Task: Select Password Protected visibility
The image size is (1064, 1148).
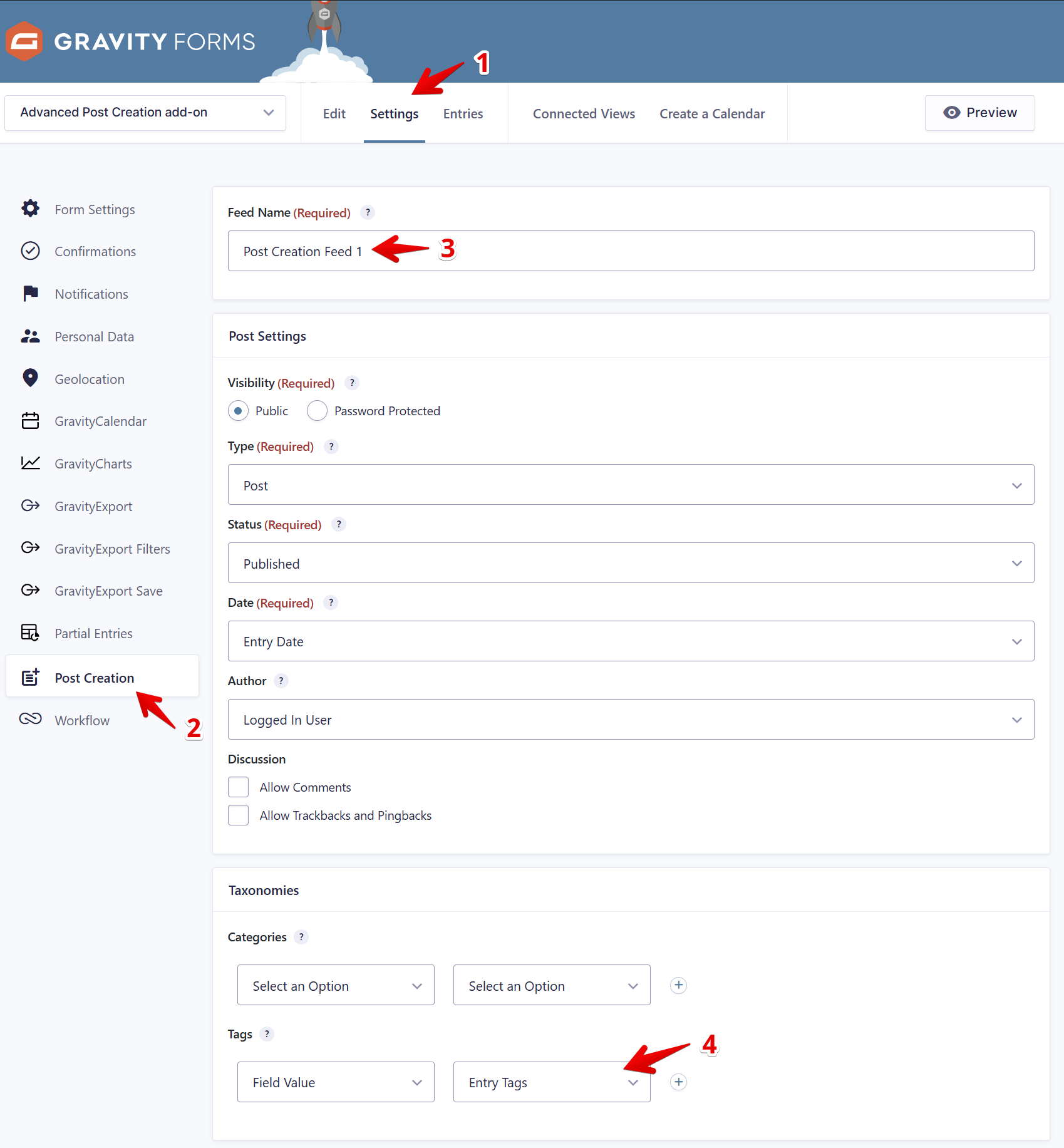Action: pyautogui.click(x=317, y=411)
